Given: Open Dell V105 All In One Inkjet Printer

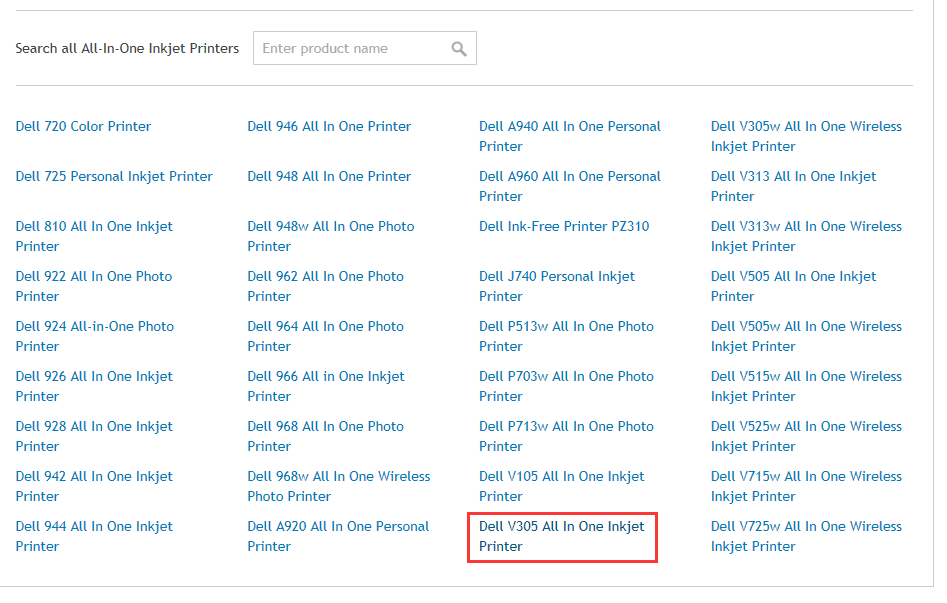Looking at the screenshot, I should click(x=562, y=487).
